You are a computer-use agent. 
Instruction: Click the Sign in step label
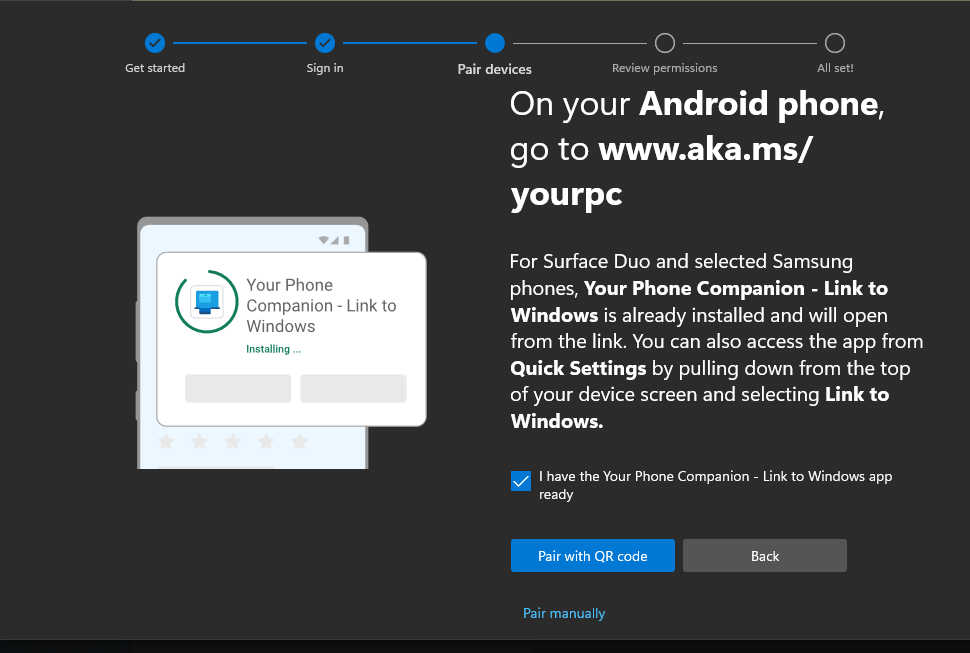[325, 68]
